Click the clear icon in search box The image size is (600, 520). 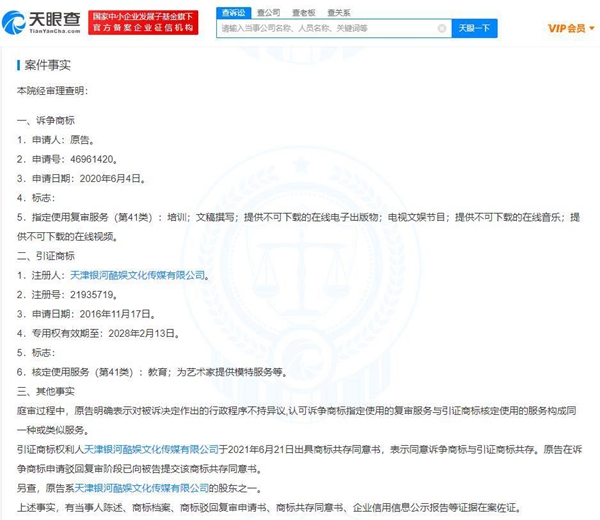tap(441, 28)
